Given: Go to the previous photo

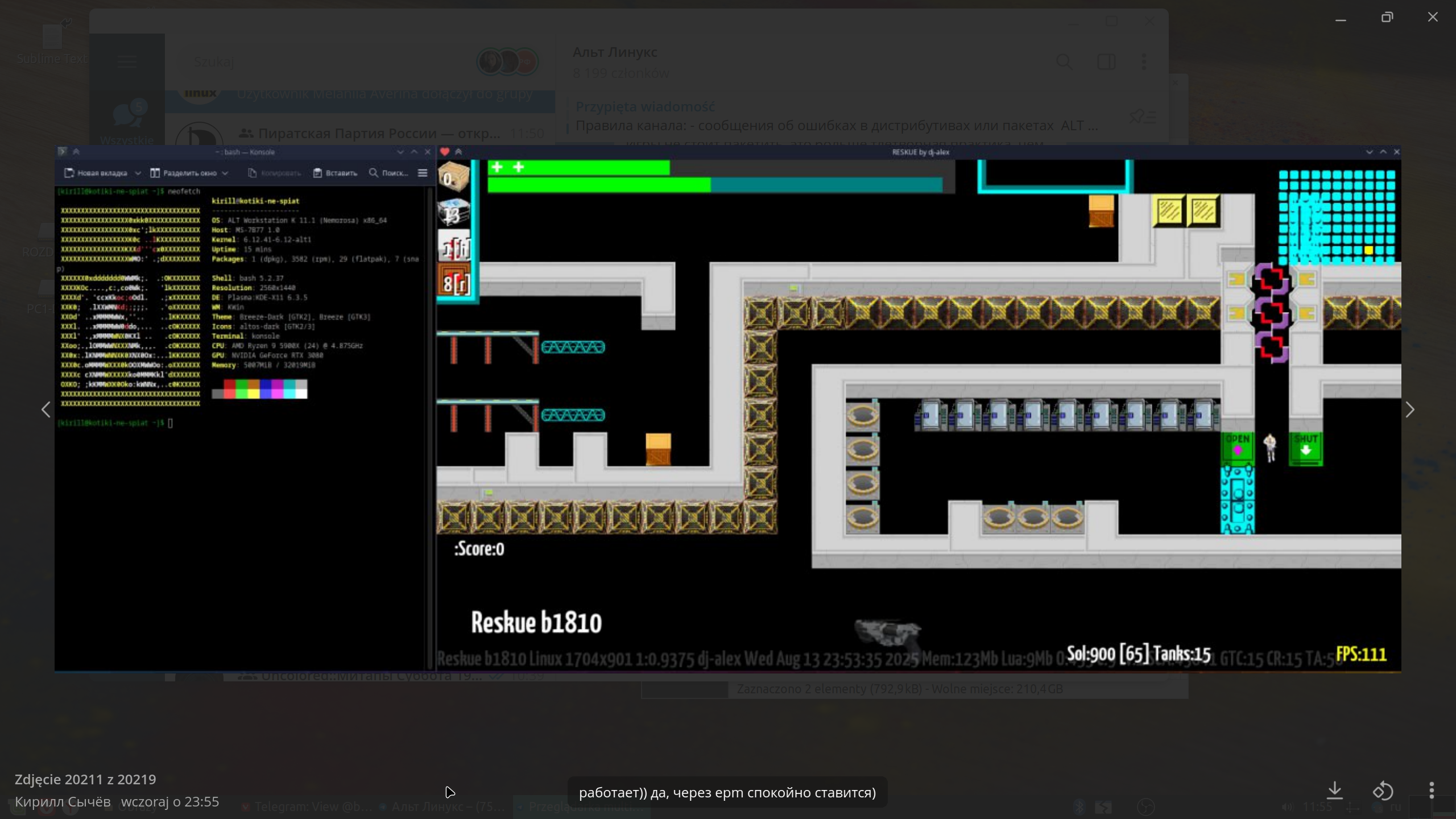Looking at the screenshot, I should (x=45, y=409).
